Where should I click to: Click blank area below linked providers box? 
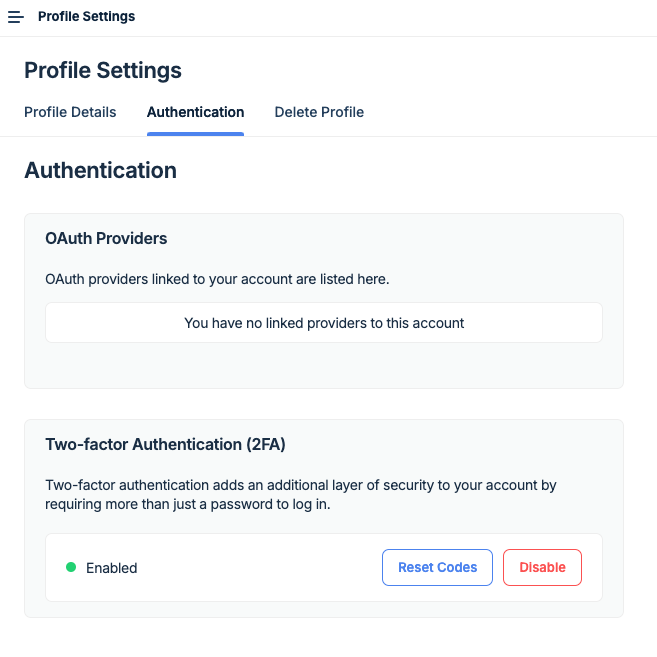(324, 365)
